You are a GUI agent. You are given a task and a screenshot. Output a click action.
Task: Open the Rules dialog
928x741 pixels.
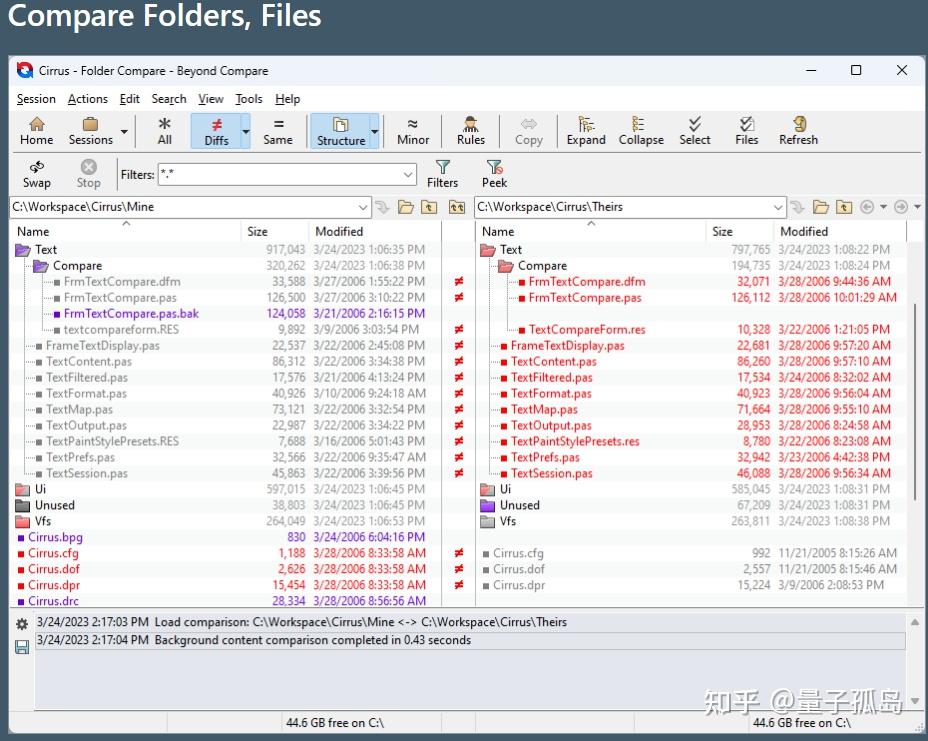[x=471, y=131]
